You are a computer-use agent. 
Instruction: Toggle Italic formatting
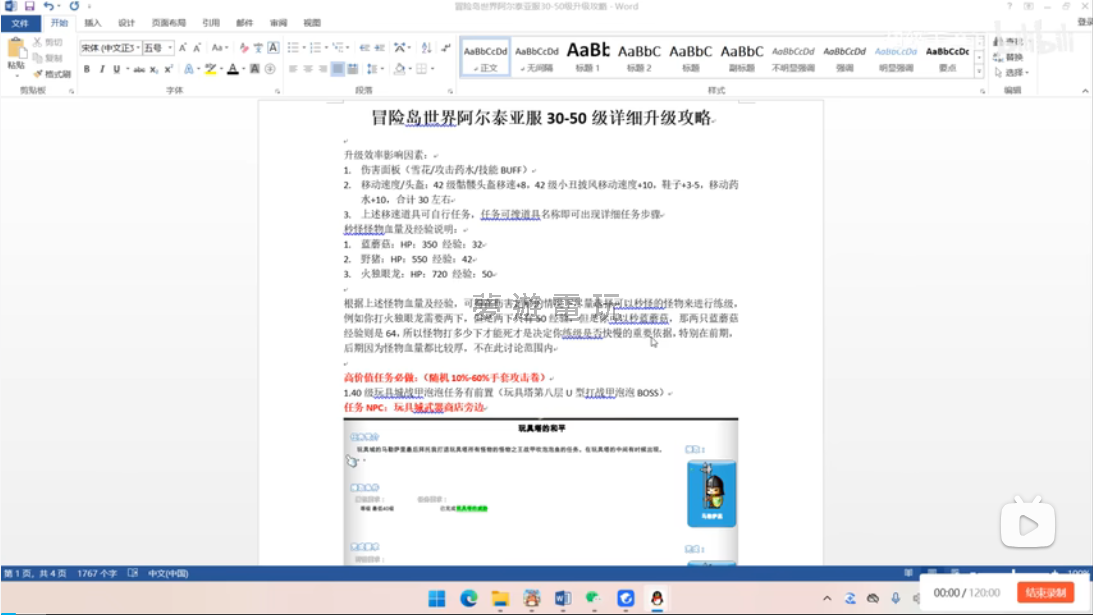tap(101, 69)
